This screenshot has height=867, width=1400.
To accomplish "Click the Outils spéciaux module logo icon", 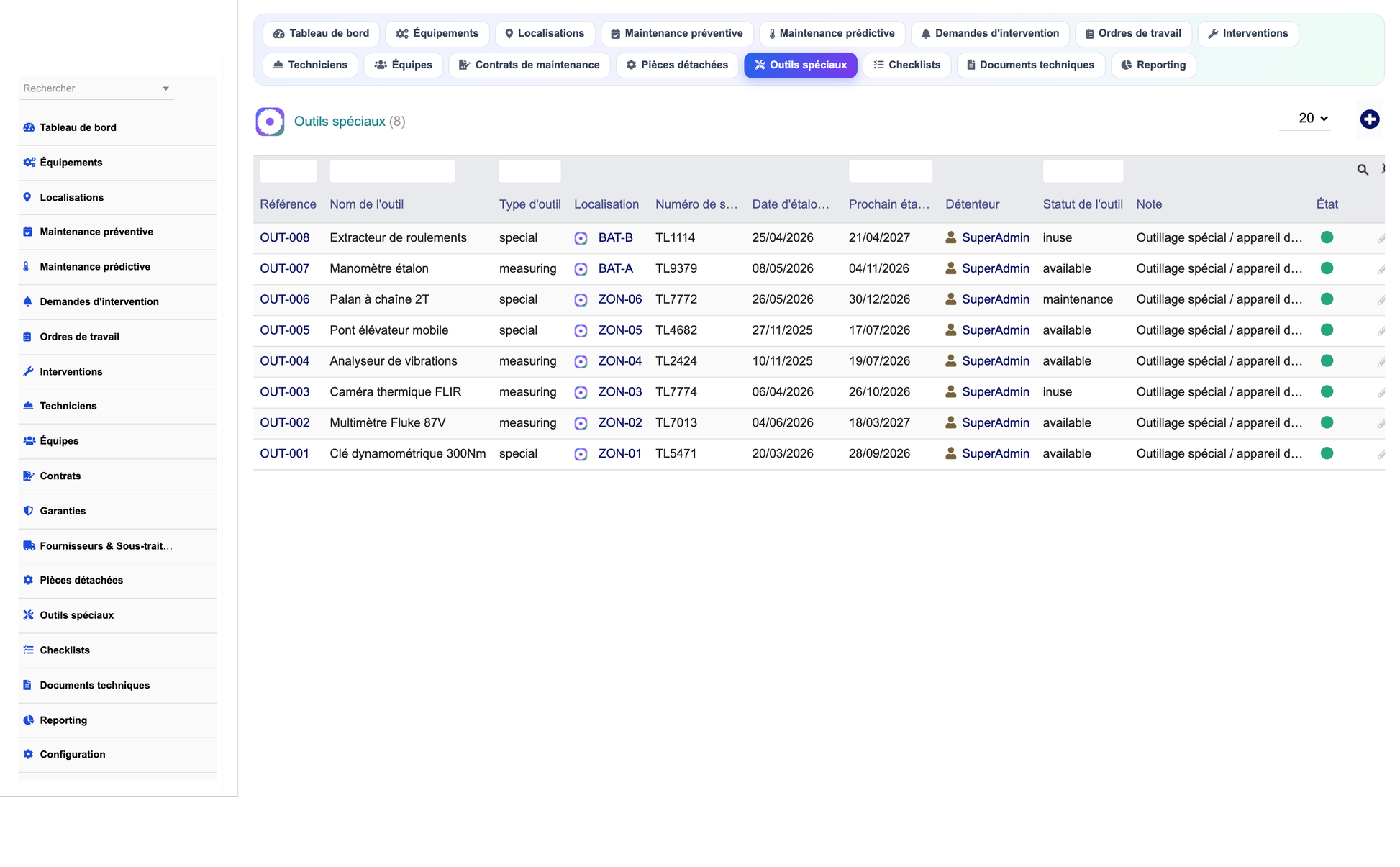I will pos(270,122).
